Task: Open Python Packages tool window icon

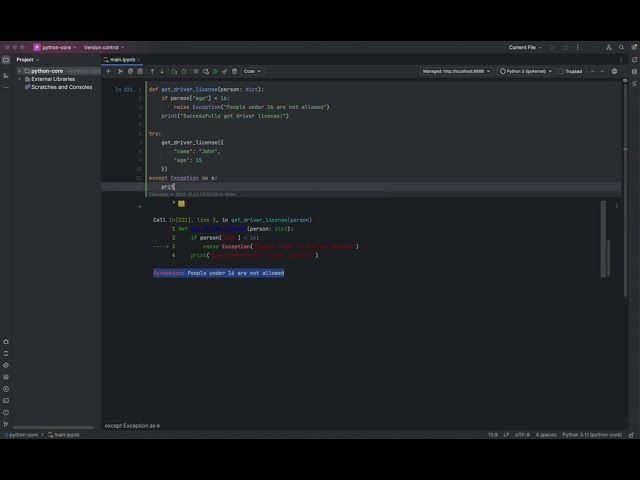Action: point(6,377)
